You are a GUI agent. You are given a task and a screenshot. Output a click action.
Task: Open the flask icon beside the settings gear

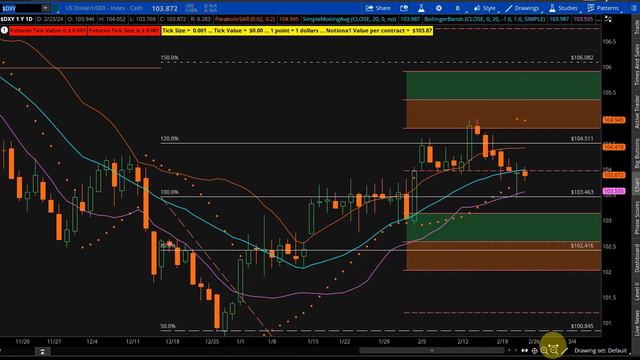pyautogui.click(x=421, y=8)
